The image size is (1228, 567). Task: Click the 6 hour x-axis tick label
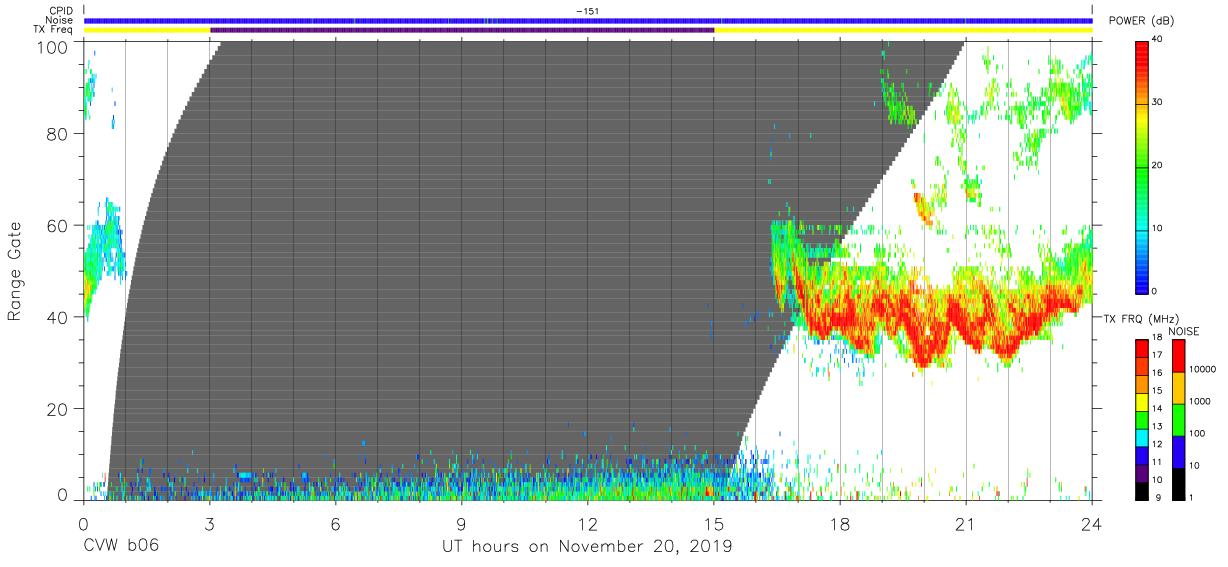pos(335,524)
